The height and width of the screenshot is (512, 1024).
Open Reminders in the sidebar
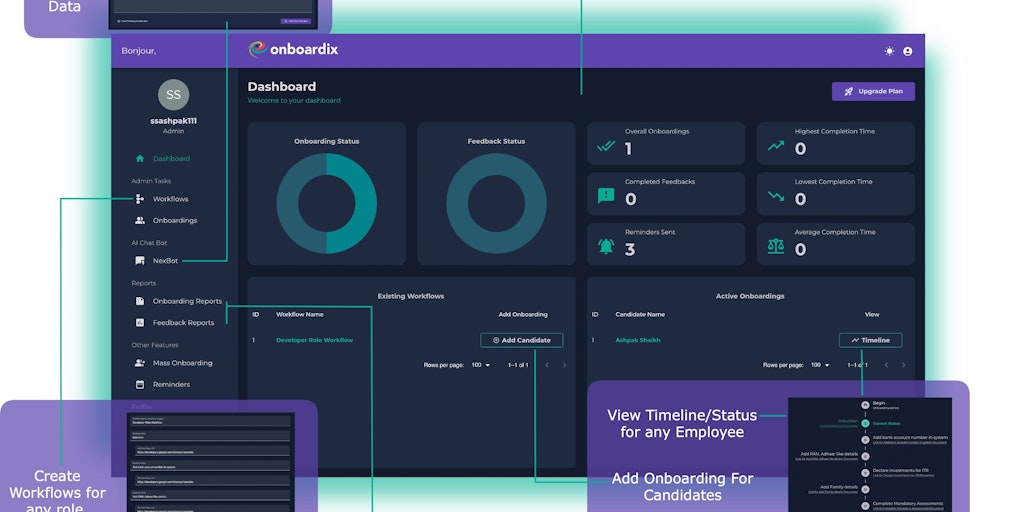pos(171,385)
